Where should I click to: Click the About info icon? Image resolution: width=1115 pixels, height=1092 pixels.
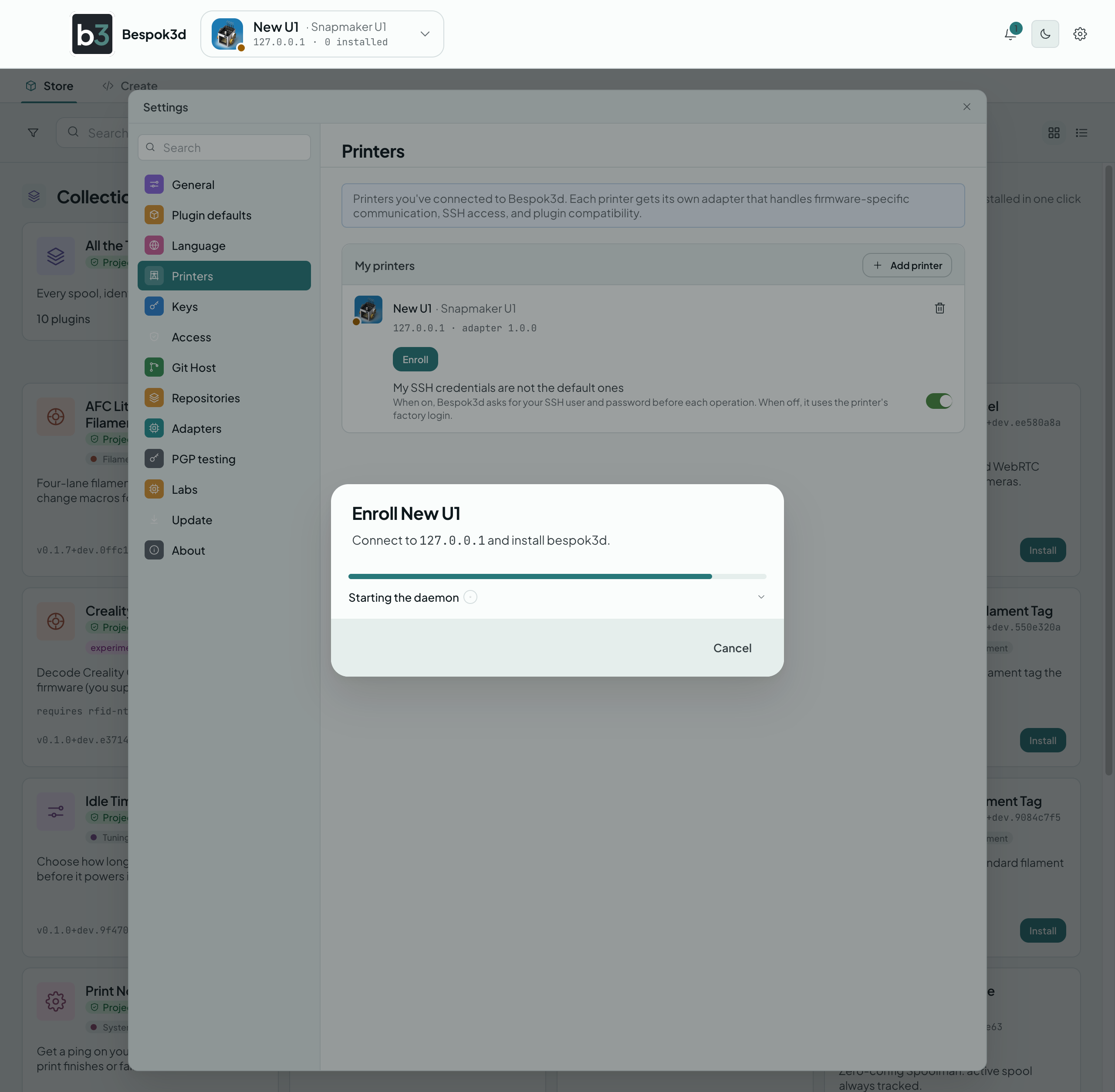coord(154,550)
